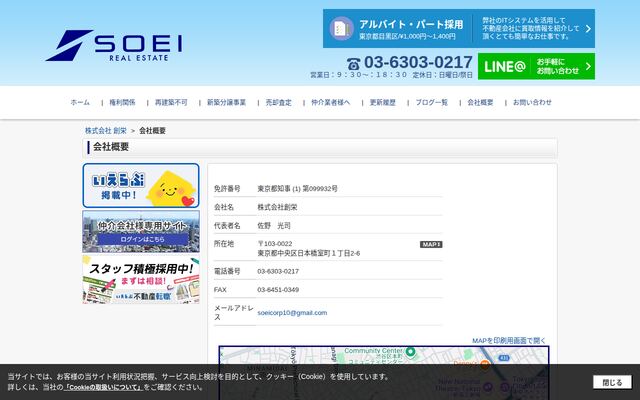Click the ログインはこちら button on agent banner
Image resolution: width=640 pixels, height=400 pixels.
pos(142,239)
